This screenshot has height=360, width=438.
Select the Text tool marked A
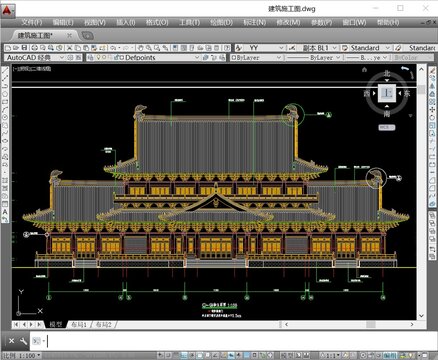coord(5,212)
